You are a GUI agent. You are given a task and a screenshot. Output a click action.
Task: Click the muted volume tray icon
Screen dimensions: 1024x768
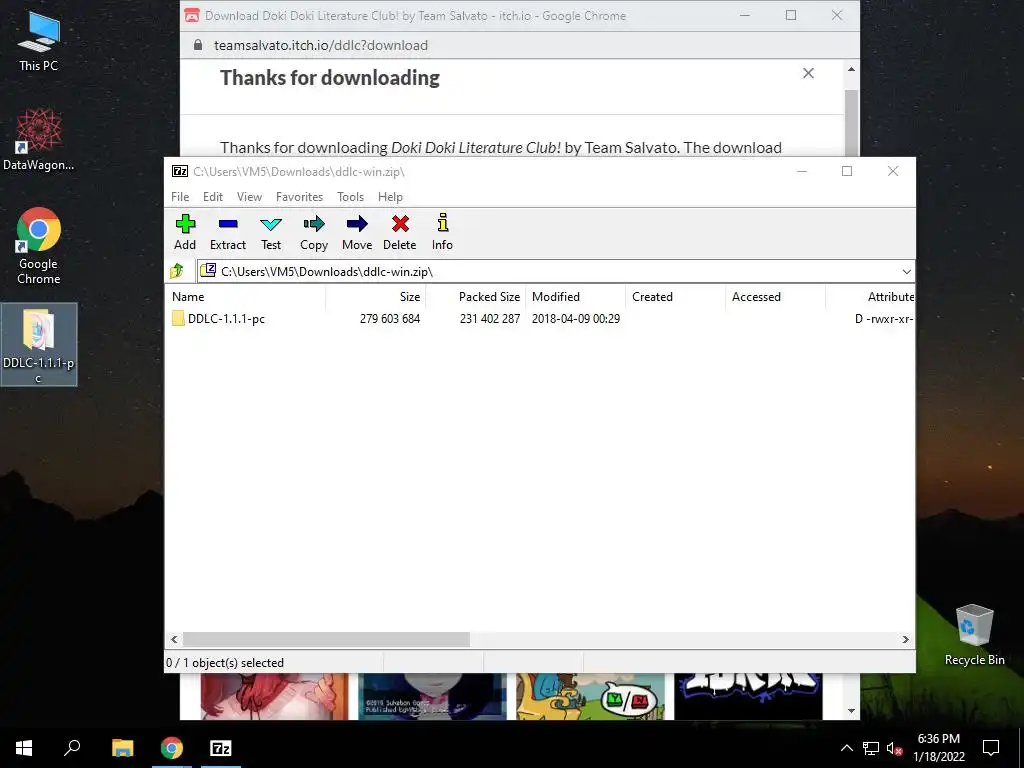coord(894,748)
